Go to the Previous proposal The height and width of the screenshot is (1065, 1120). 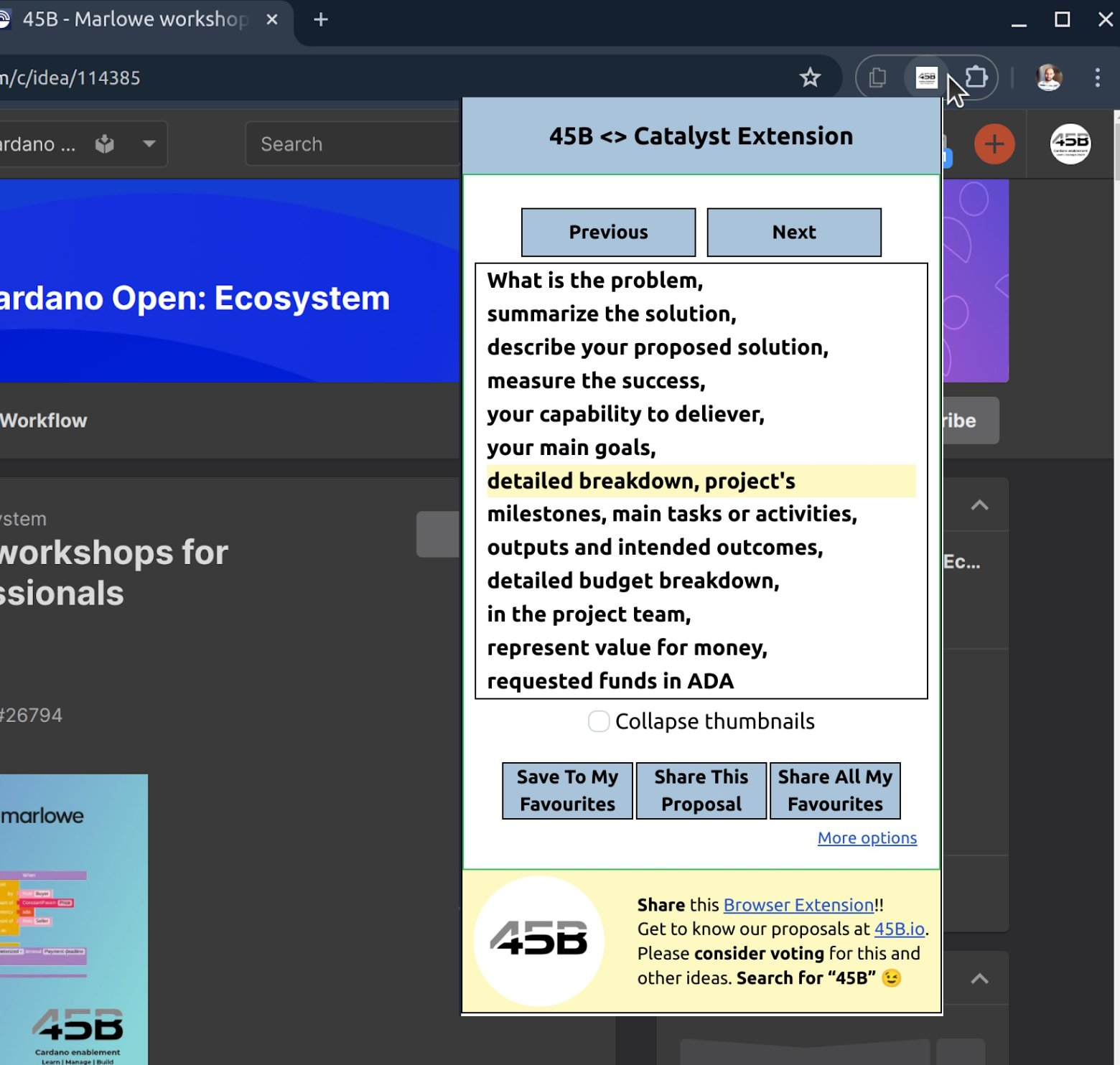pyautogui.click(x=608, y=233)
